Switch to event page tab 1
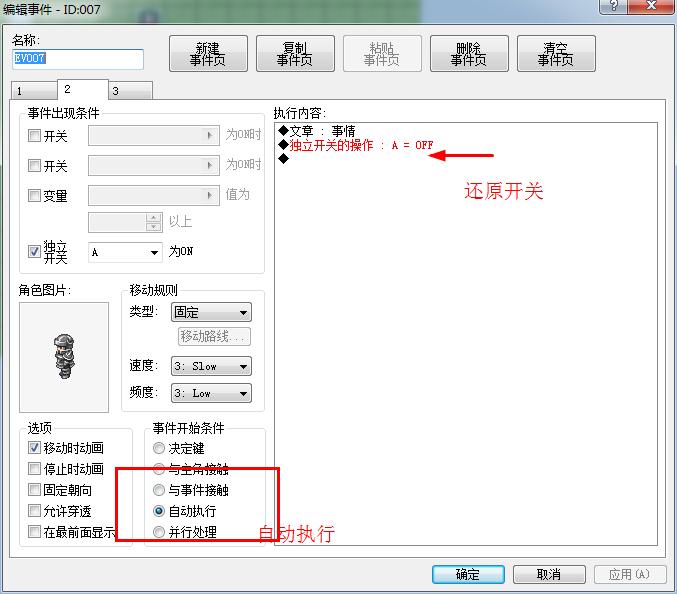677x594 pixels. 34,91
